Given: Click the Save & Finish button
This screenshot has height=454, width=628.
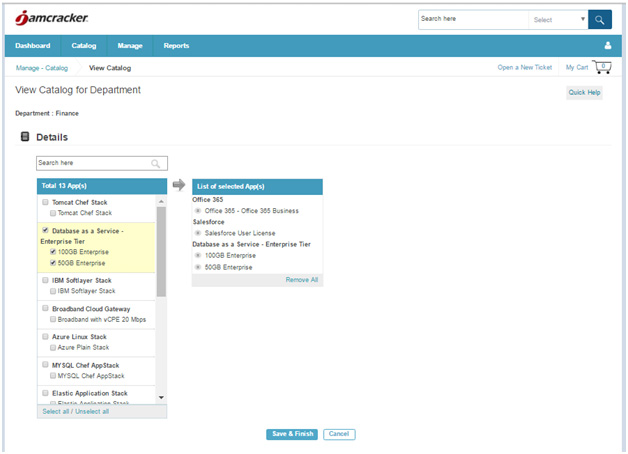Looking at the screenshot, I should (x=292, y=434).
